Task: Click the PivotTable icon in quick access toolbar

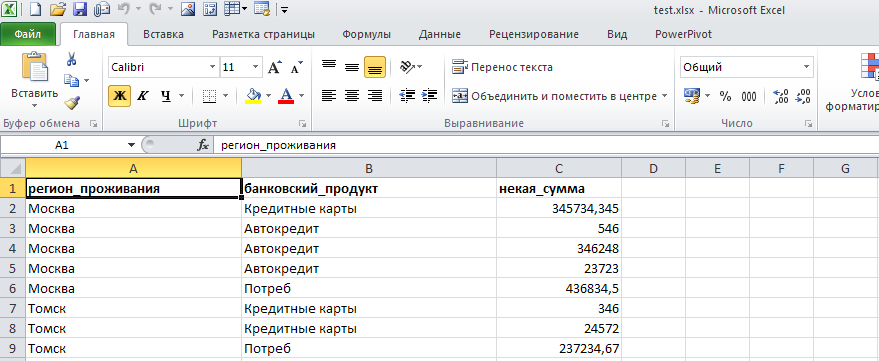Action: click(x=210, y=10)
